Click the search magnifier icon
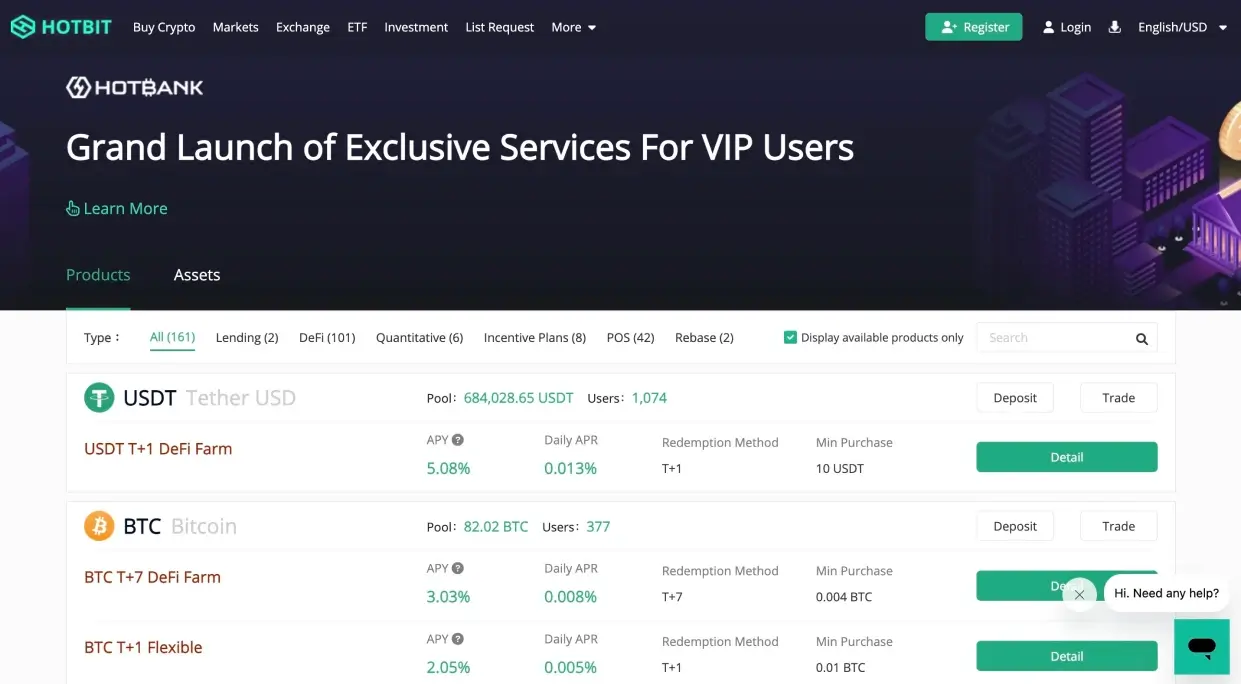The image size is (1241, 684). [1141, 339]
